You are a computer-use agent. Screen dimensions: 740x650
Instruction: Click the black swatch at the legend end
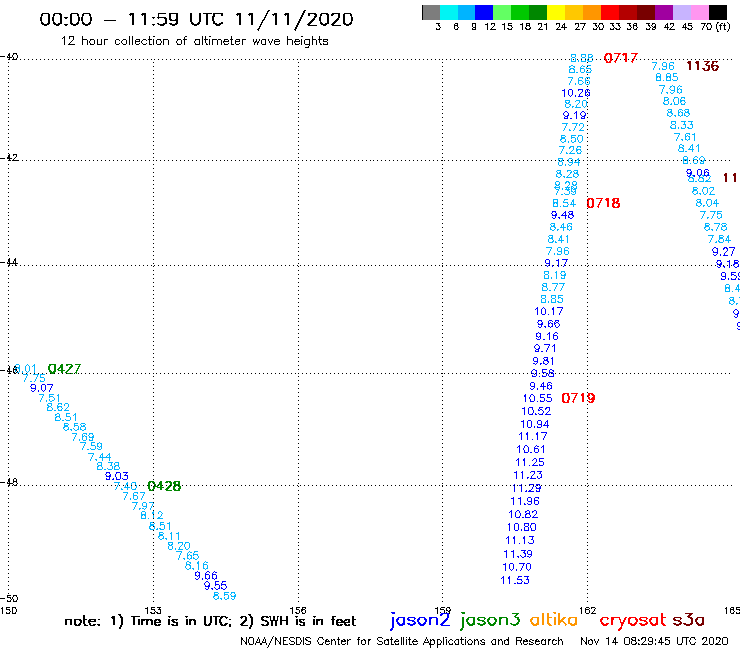[x=717, y=12]
